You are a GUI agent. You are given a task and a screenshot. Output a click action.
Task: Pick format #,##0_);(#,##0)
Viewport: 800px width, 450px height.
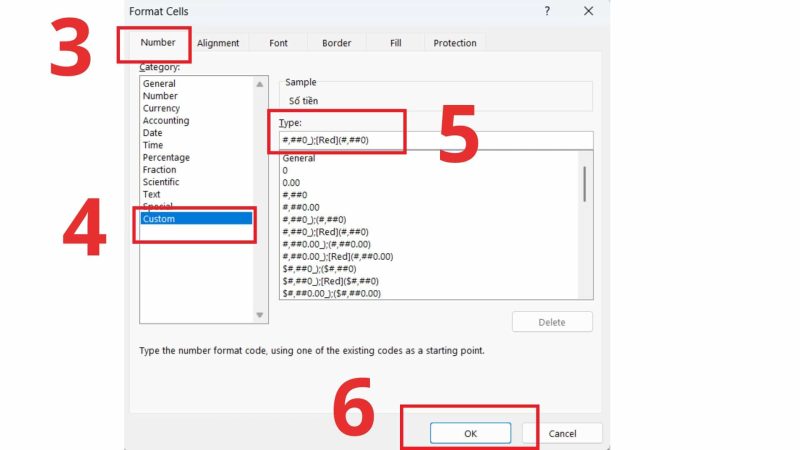[314, 219]
